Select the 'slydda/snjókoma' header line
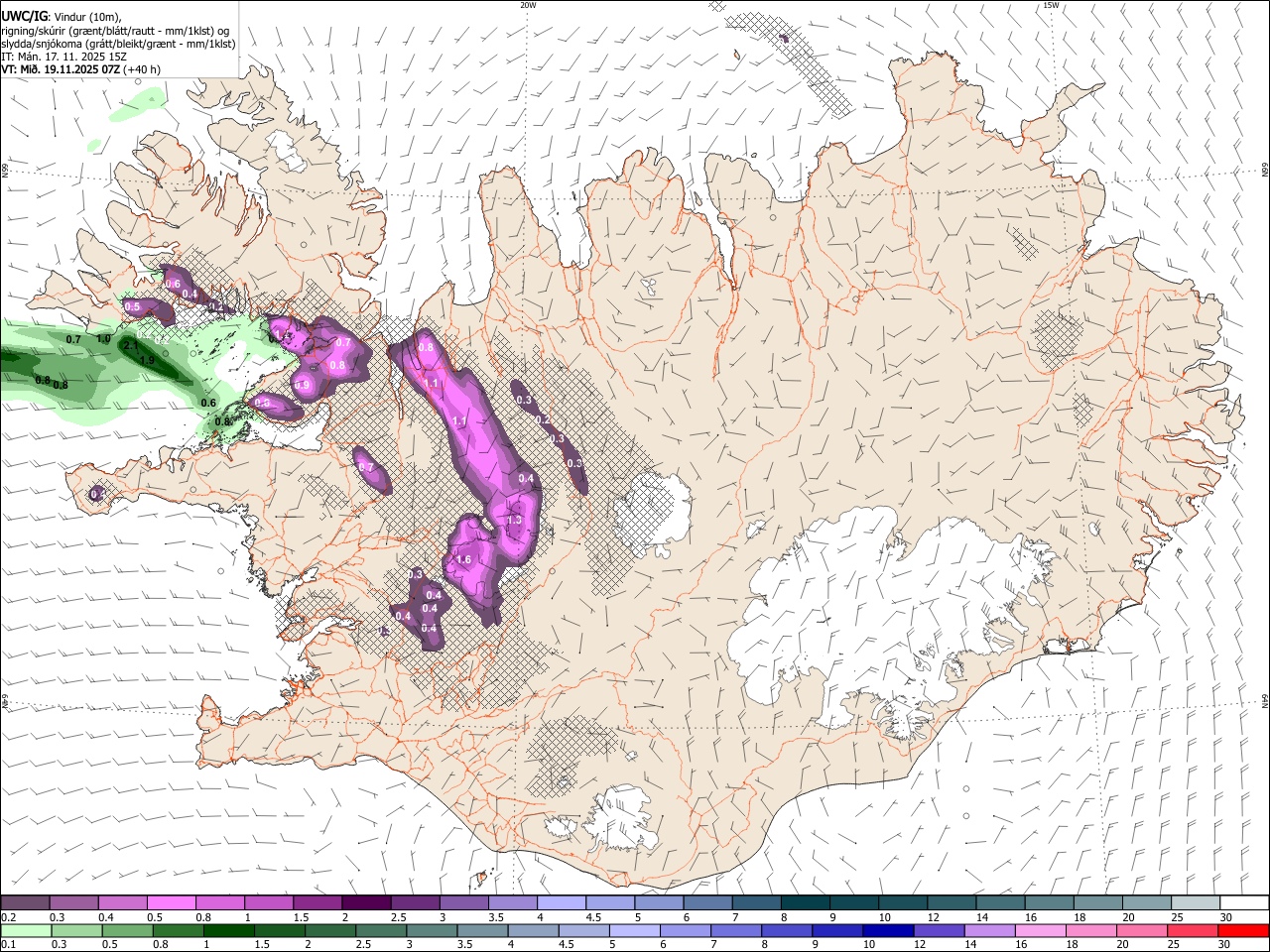 [x=118, y=44]
